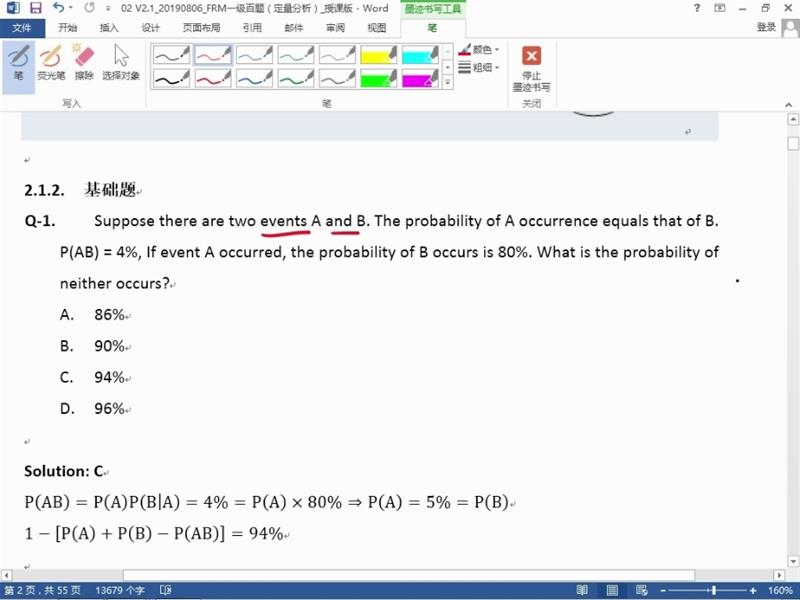800x600 pixels.
Task: Switch to the Review (审阅) tab
Action: point(335,28)
